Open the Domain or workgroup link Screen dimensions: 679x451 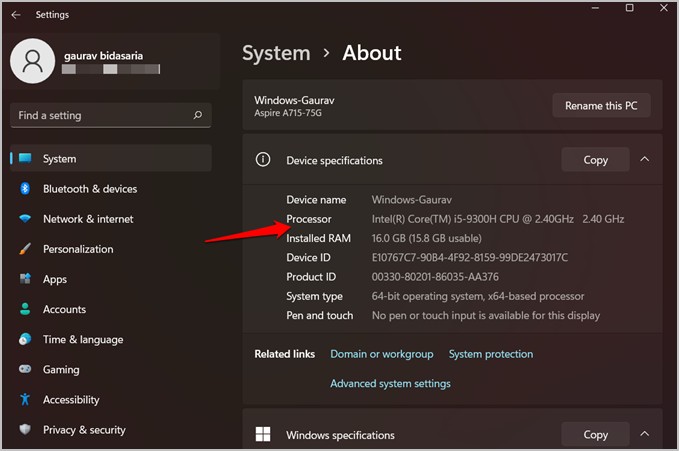pyautogui.click(x=382, y=354)
